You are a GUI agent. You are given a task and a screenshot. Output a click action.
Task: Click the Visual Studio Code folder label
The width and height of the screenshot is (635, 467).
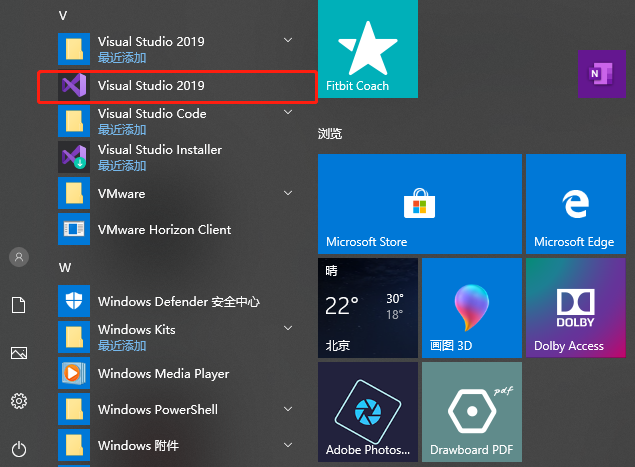[x=152, y=114]
